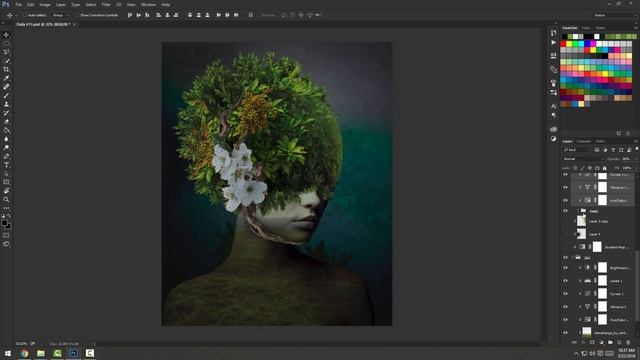
Task: Select the Lasso tool
Action: pos(6,52)
